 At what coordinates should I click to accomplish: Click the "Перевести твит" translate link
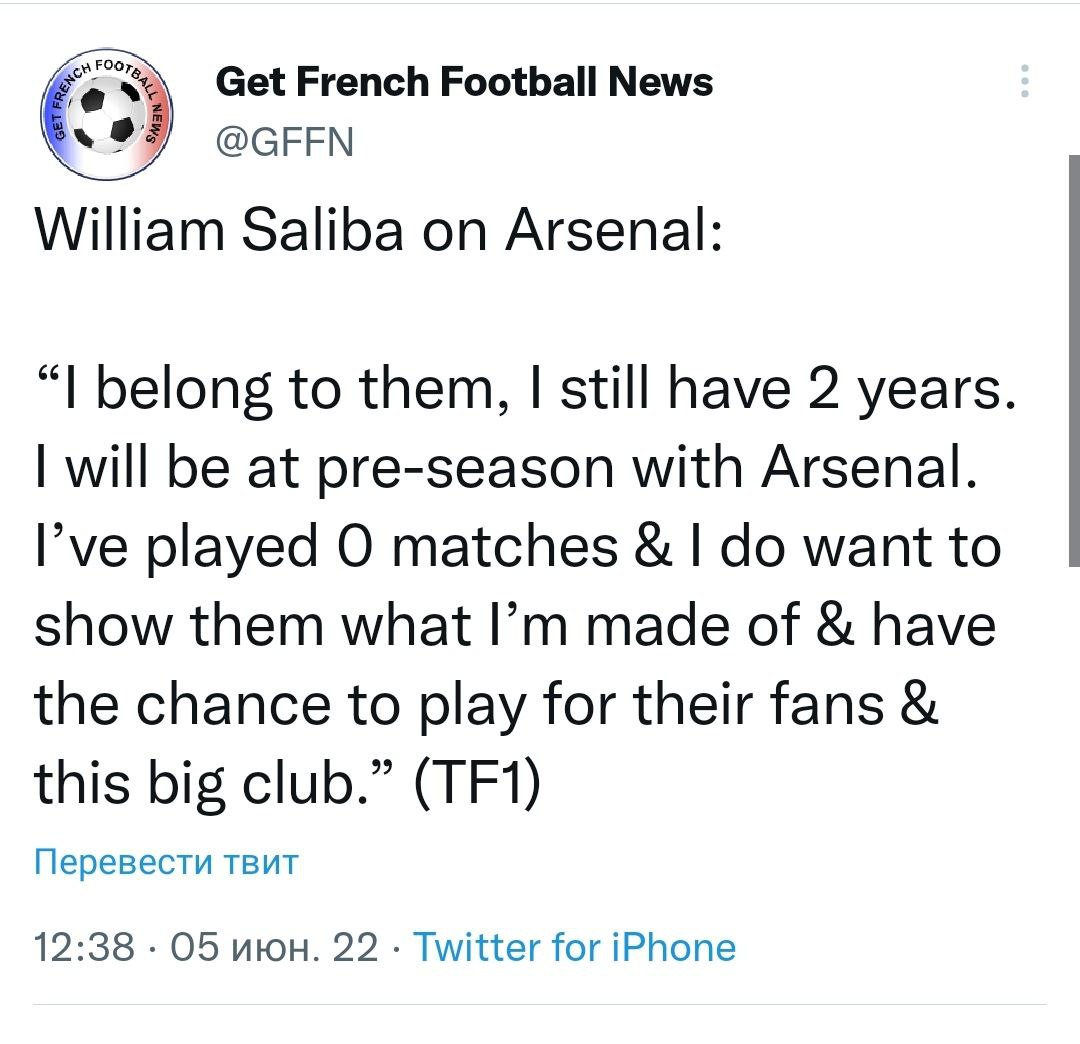pyautogui.click(x=166, y=862)
